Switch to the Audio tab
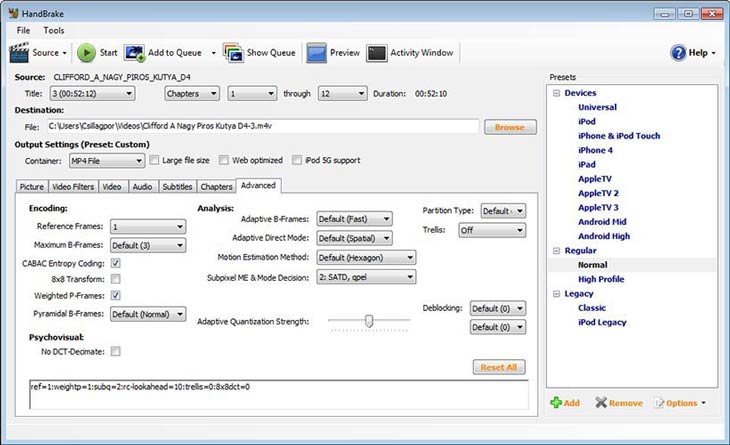The height and width of the screenshot is (445, 730). [x=142, y=186]
